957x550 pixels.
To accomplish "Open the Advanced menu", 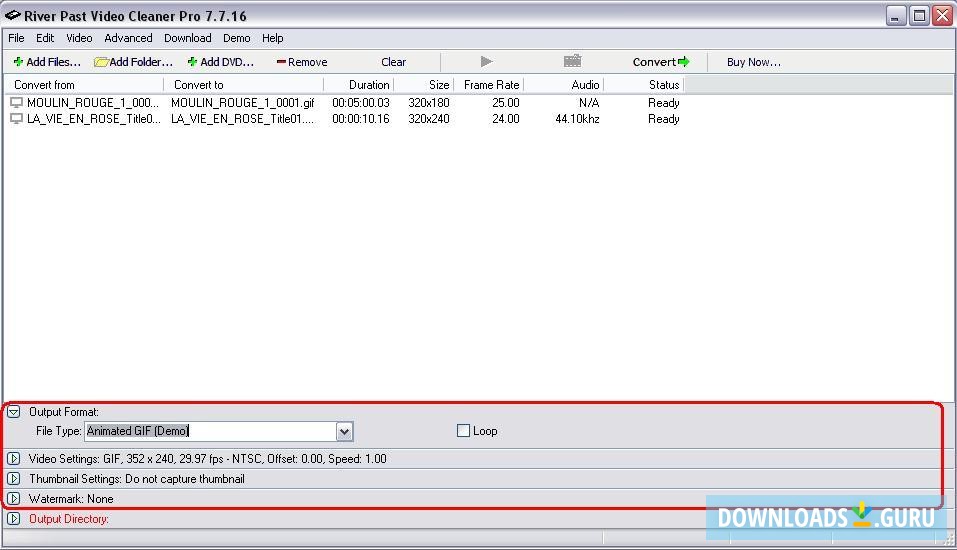I will [x=128, y=38].
